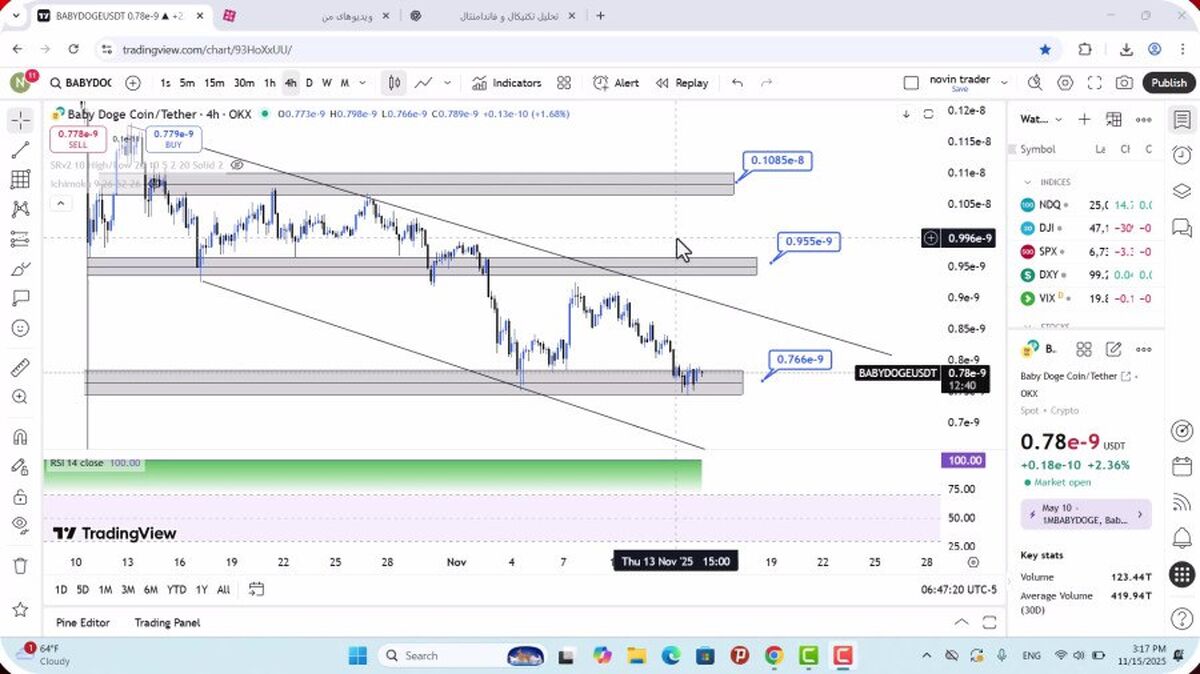The width and height of the screenshot is (1200, 674).
Task: Select the YTD date range
Action: coord(177,589)
